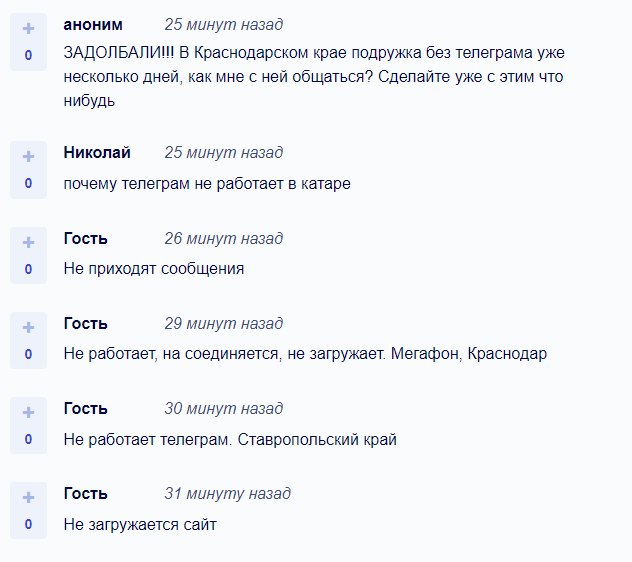Click the аноним username
Screen dimensions: 632x562
click(x=93, y=25)
